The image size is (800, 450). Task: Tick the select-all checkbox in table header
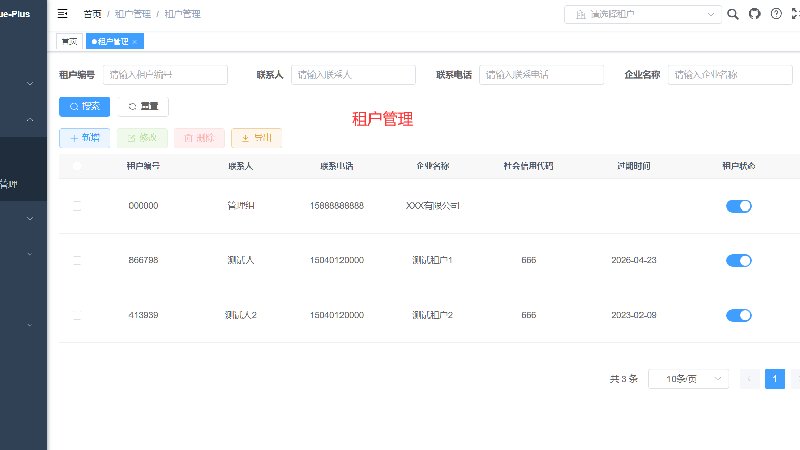77,166
